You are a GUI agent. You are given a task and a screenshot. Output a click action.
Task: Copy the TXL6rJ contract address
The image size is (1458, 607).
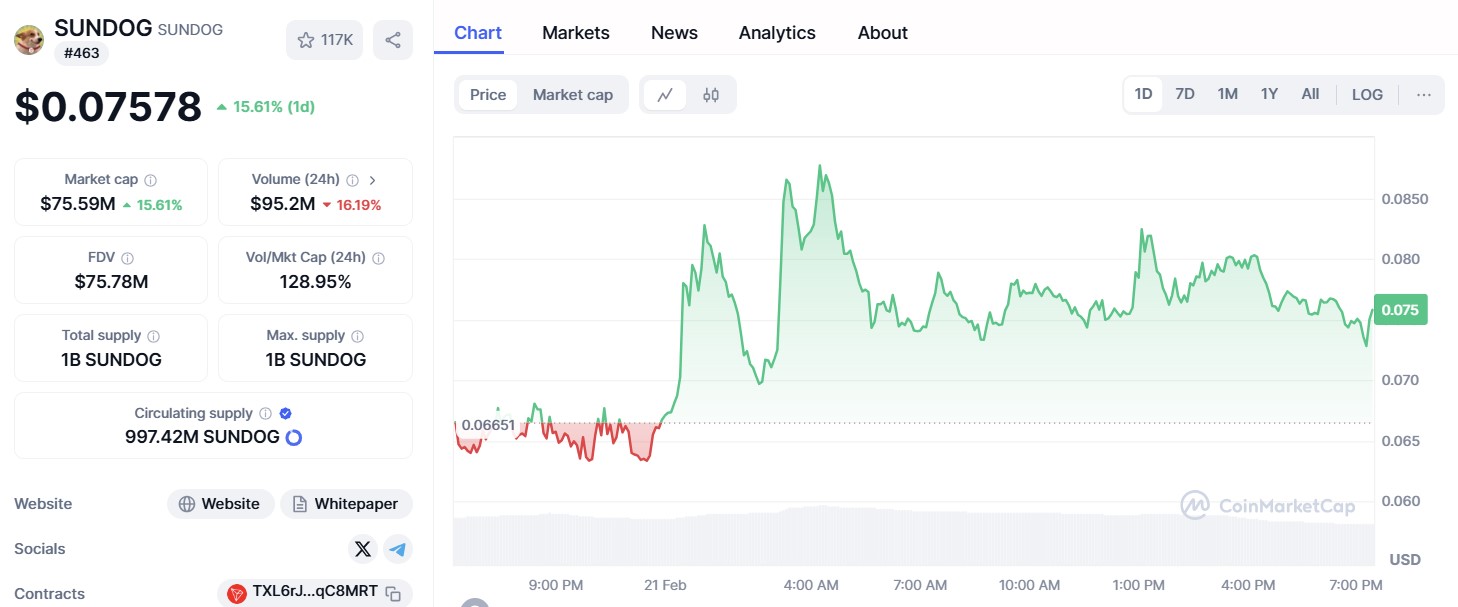pos(394,593)
